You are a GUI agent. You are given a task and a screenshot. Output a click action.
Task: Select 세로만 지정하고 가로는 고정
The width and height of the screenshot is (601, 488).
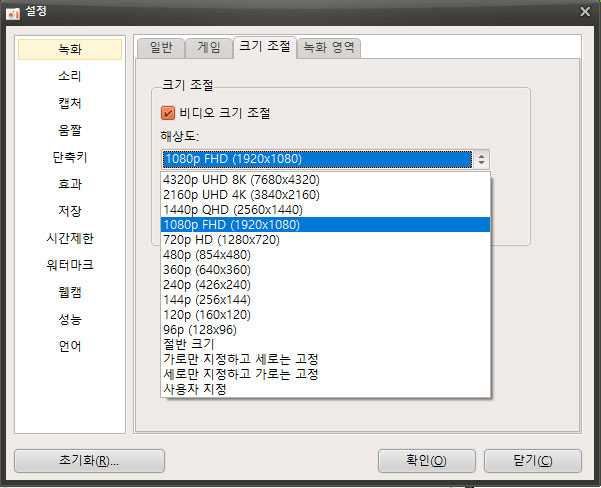coord(325,374)
